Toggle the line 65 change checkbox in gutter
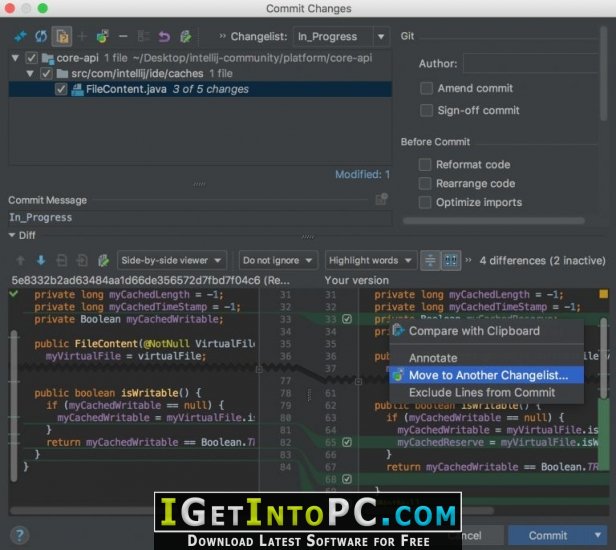The width and height of the screenshot is (616, 550). tap(347, 442)
